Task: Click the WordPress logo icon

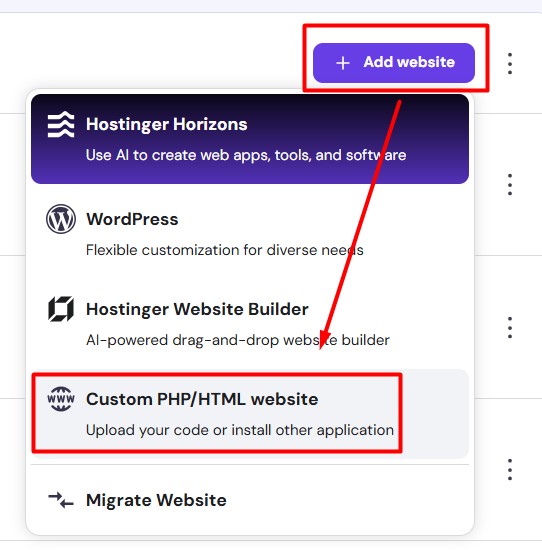Action: point(61,219)
